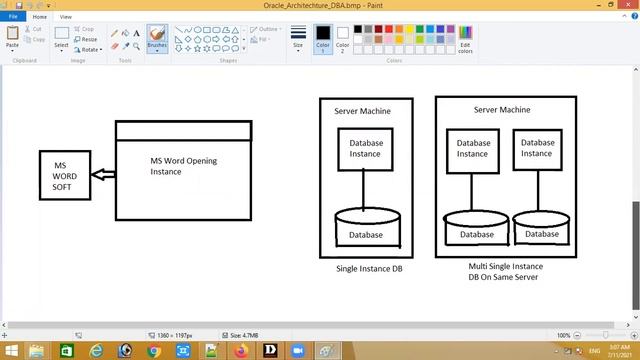Choose the Rectangle shape
The width and height of the screenshot is (640, 360).
207,30
